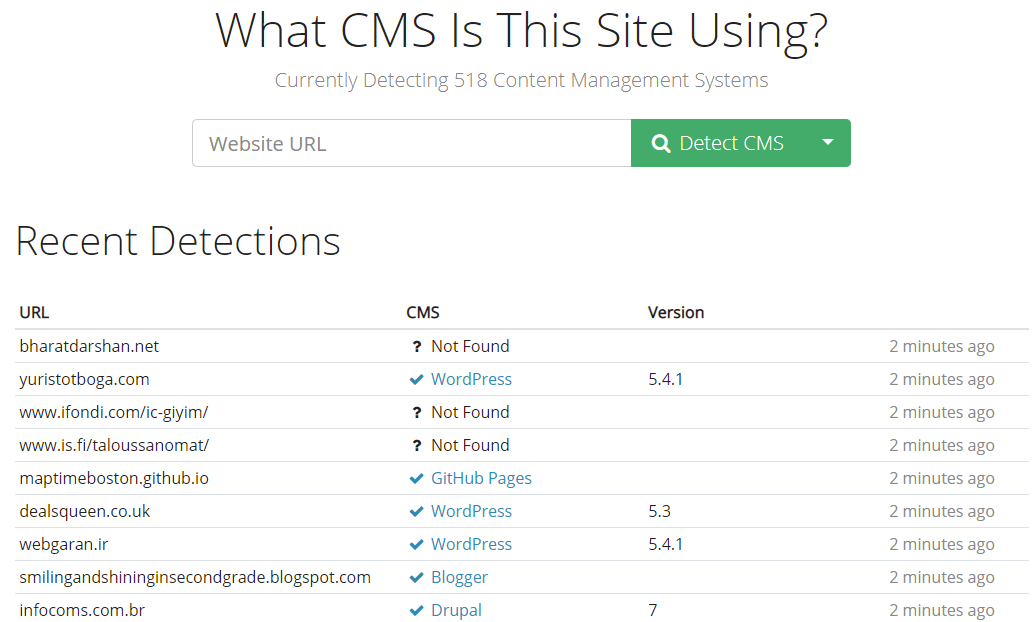Open the Blogger link
This screenshot has height=622, width=1033.
coord(459,577)
